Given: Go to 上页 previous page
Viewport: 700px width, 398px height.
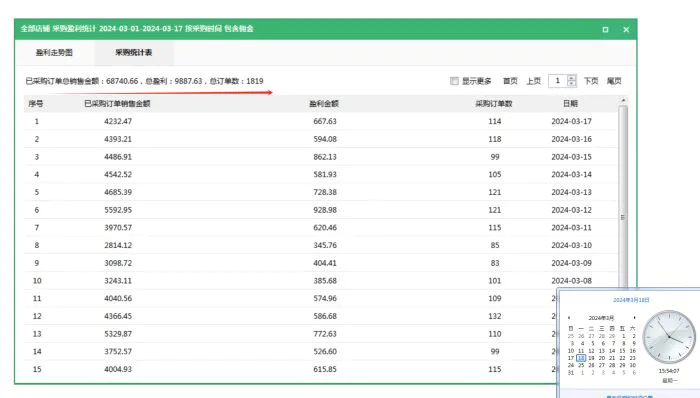Looking at the screenshot, I should [533, 81].
